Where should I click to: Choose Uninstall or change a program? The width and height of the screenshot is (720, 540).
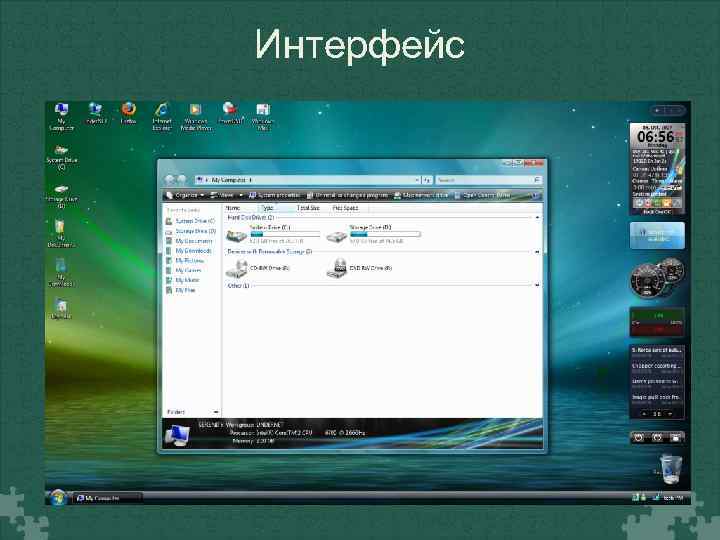pos(348,195)
